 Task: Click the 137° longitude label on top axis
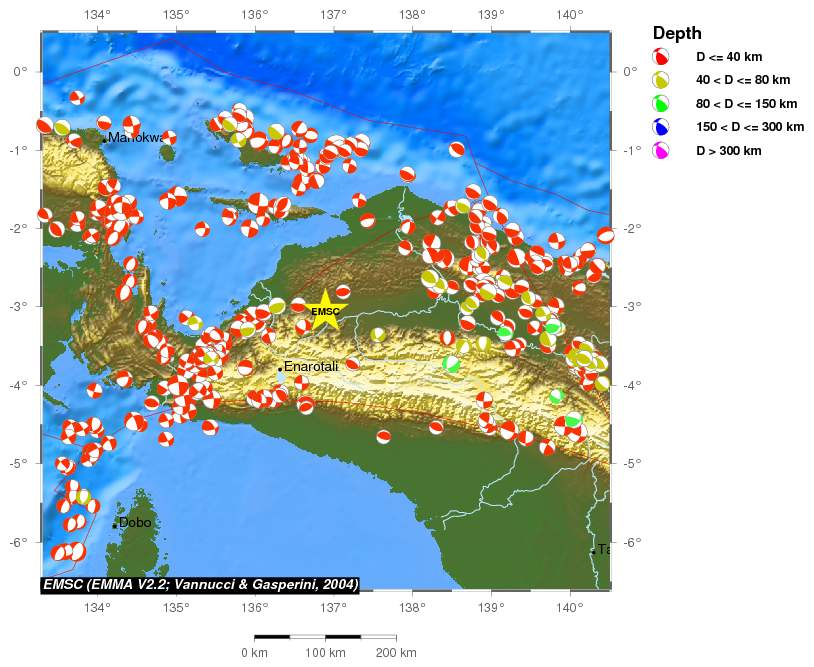[333, 14]
